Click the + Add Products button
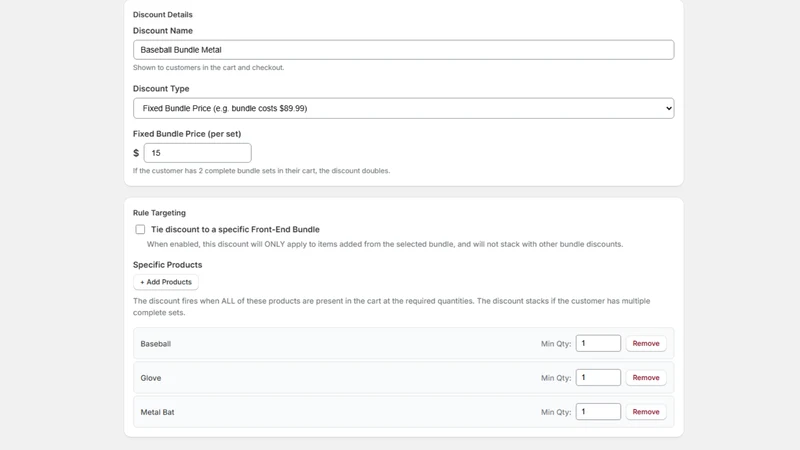800x450 pixels. coord(166,282)
